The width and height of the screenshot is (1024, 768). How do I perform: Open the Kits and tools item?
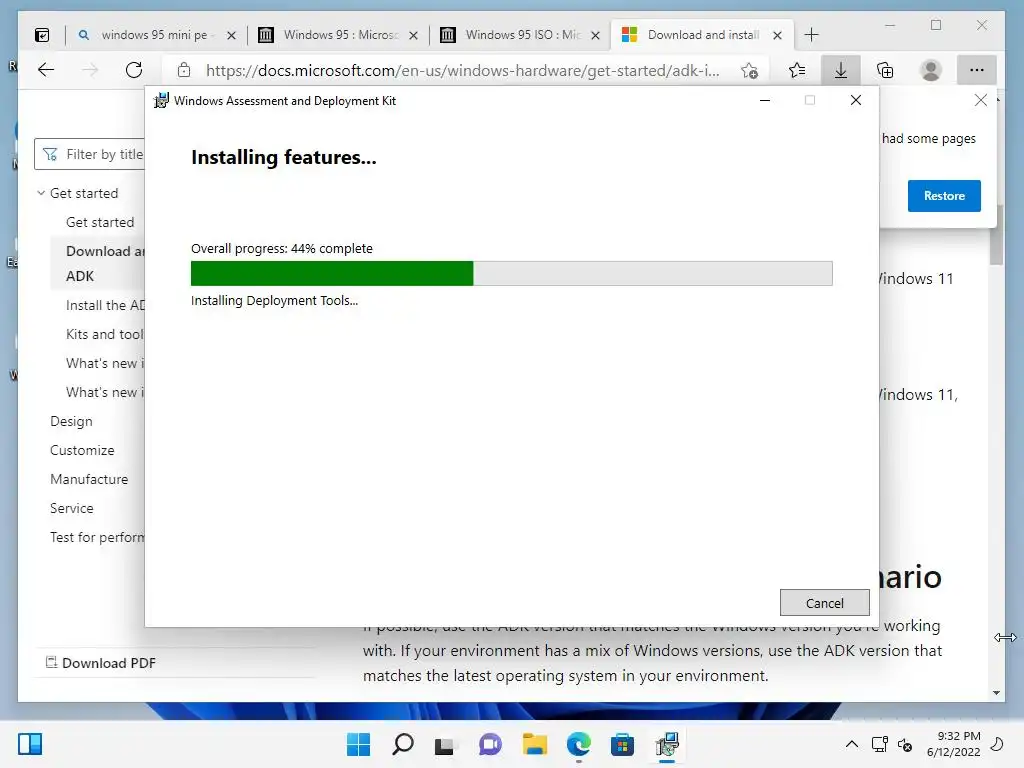104,334
